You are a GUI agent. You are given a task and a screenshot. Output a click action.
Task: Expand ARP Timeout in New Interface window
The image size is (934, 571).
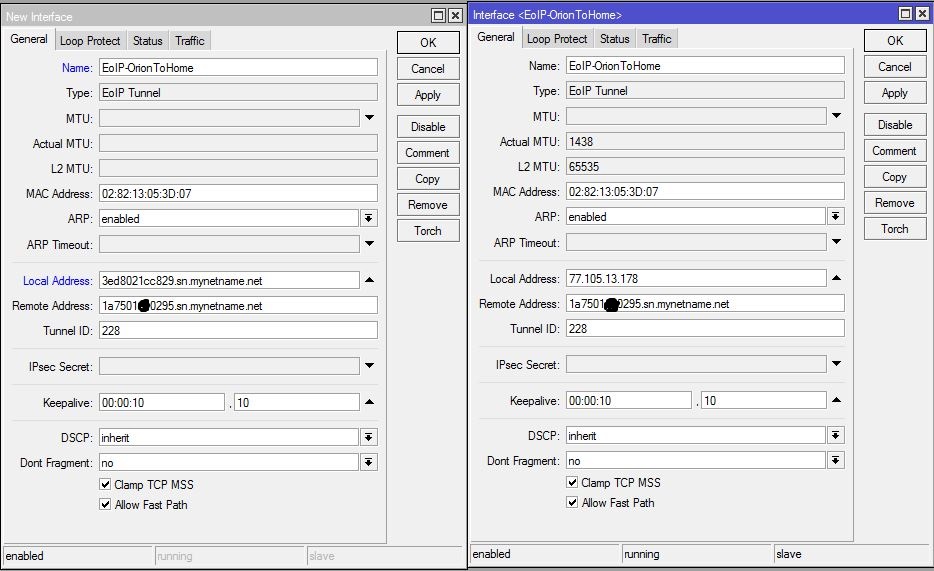click(369, 244)
